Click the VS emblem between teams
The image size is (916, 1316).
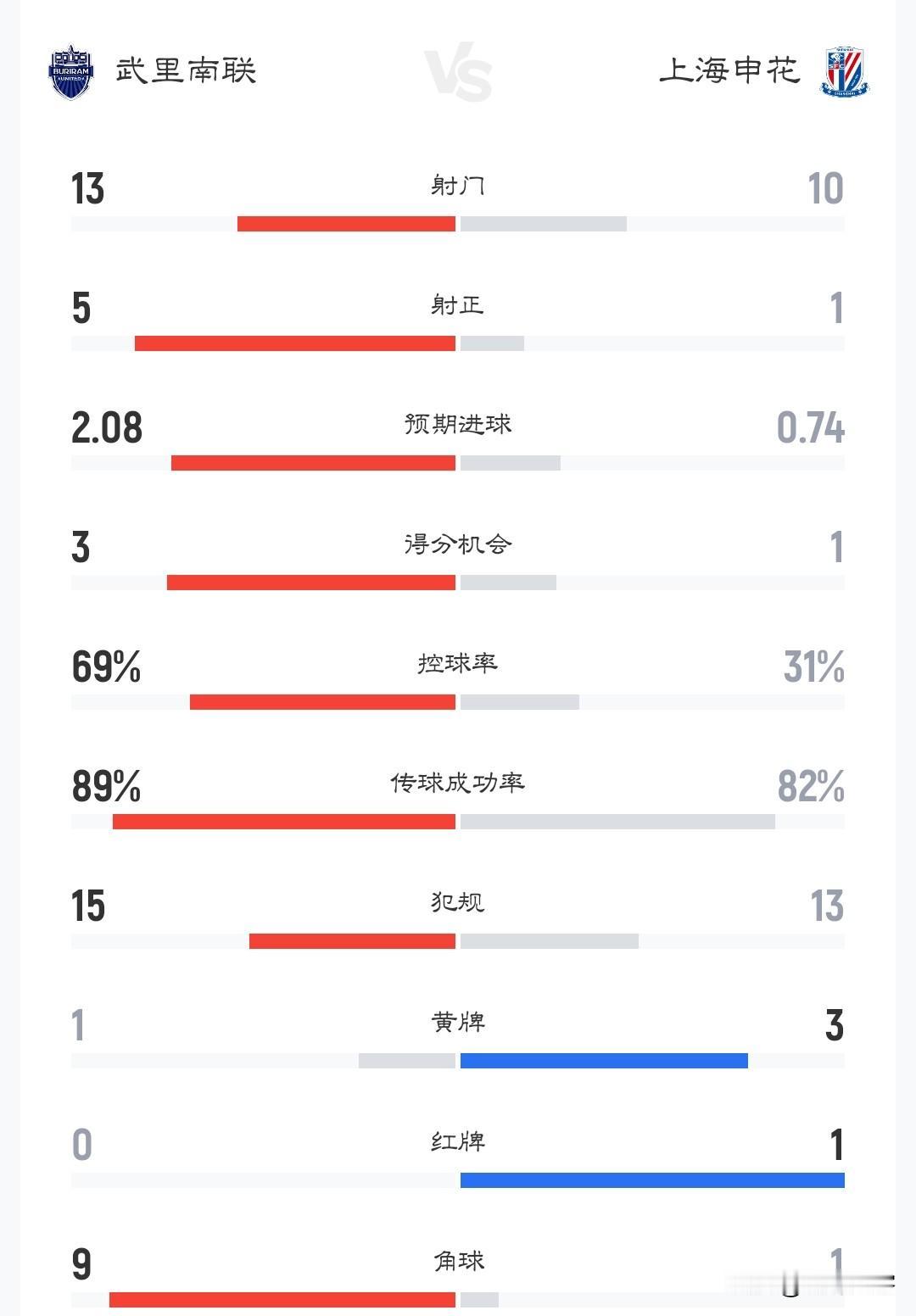click(458, 75)
